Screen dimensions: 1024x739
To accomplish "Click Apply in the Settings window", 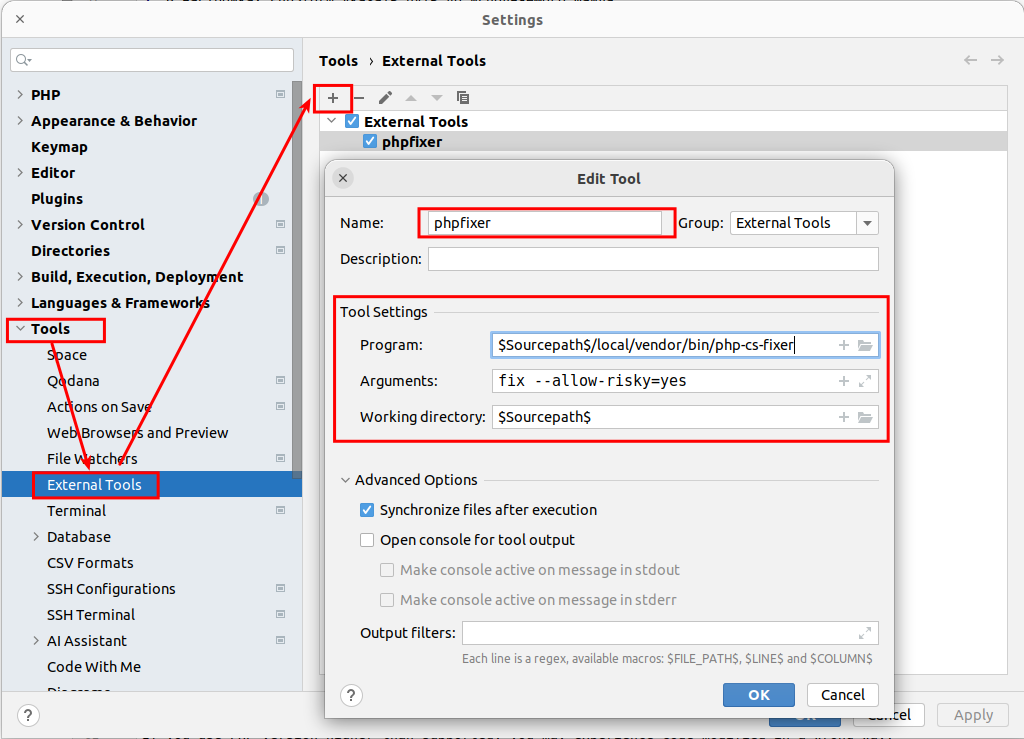I will pyautogui.click(x=972, y=715).
